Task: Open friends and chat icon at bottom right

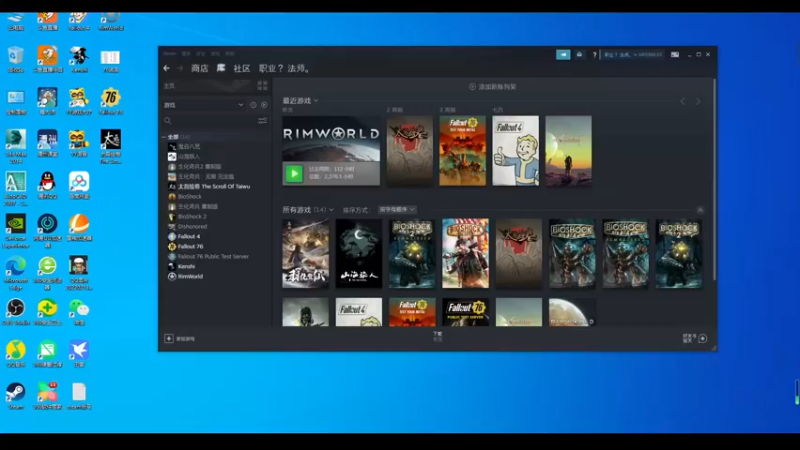Action: click(x=703, y=338)
